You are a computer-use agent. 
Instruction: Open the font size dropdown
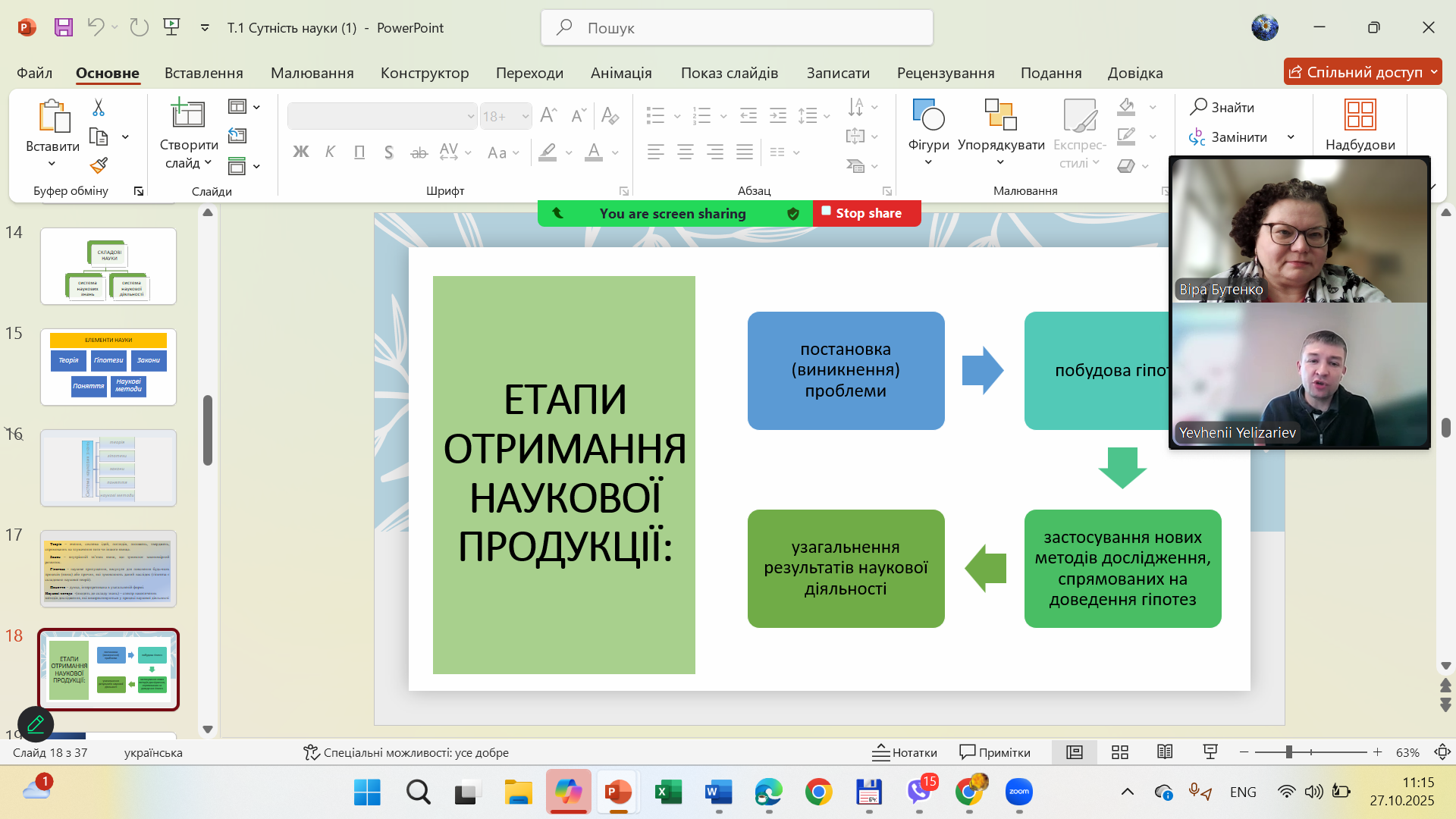[x=525, y=116]
